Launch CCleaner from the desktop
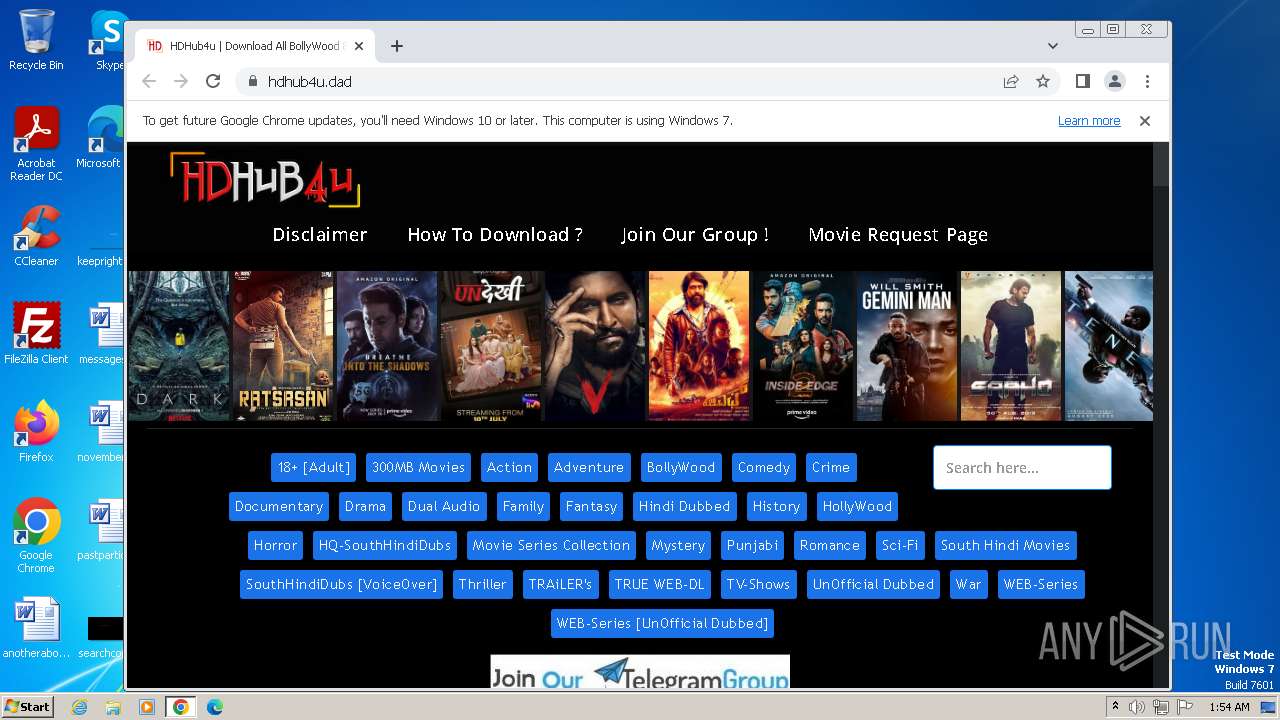 point(36,237)
